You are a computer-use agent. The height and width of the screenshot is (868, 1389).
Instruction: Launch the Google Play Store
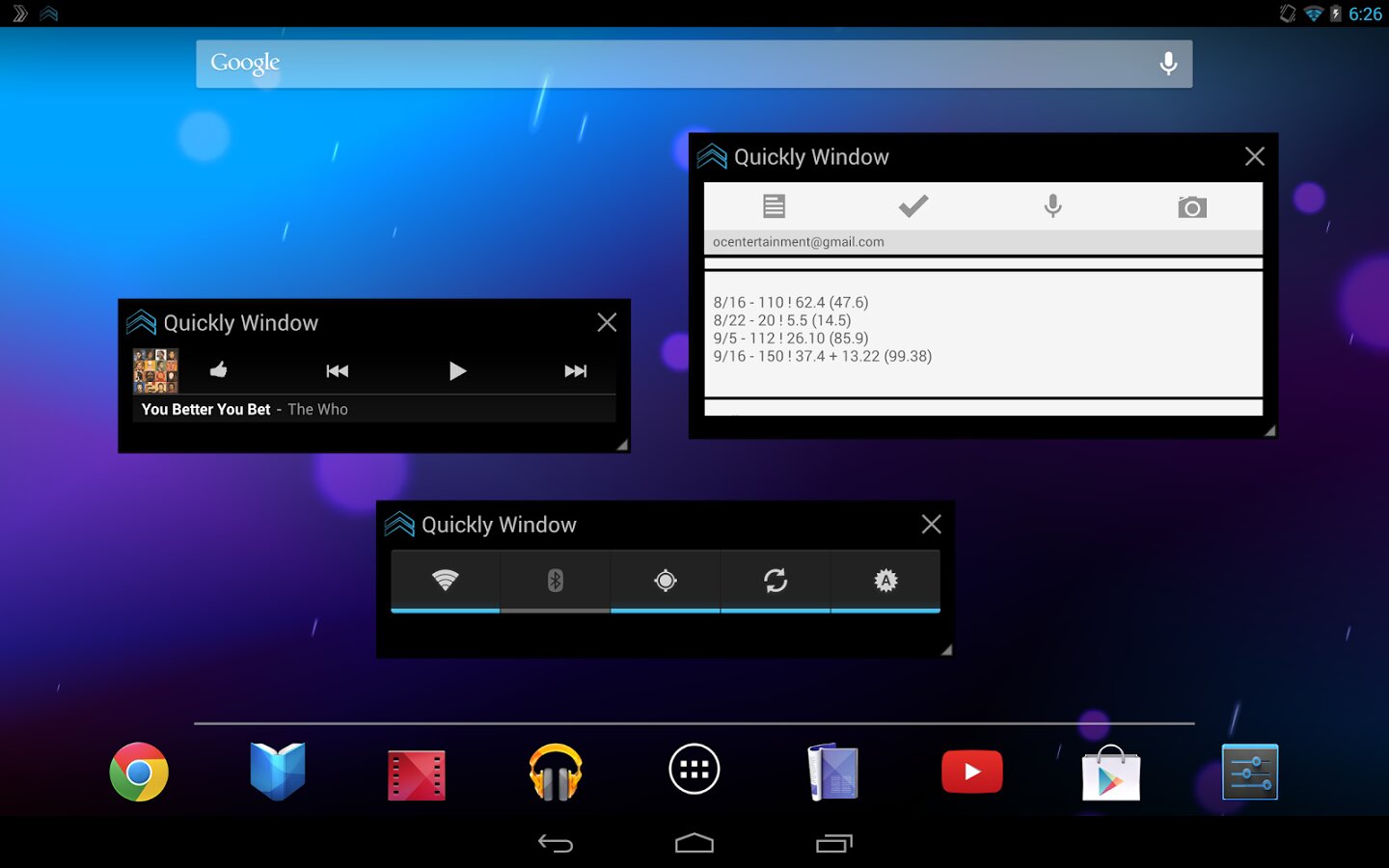click(x=1111, y=774)
